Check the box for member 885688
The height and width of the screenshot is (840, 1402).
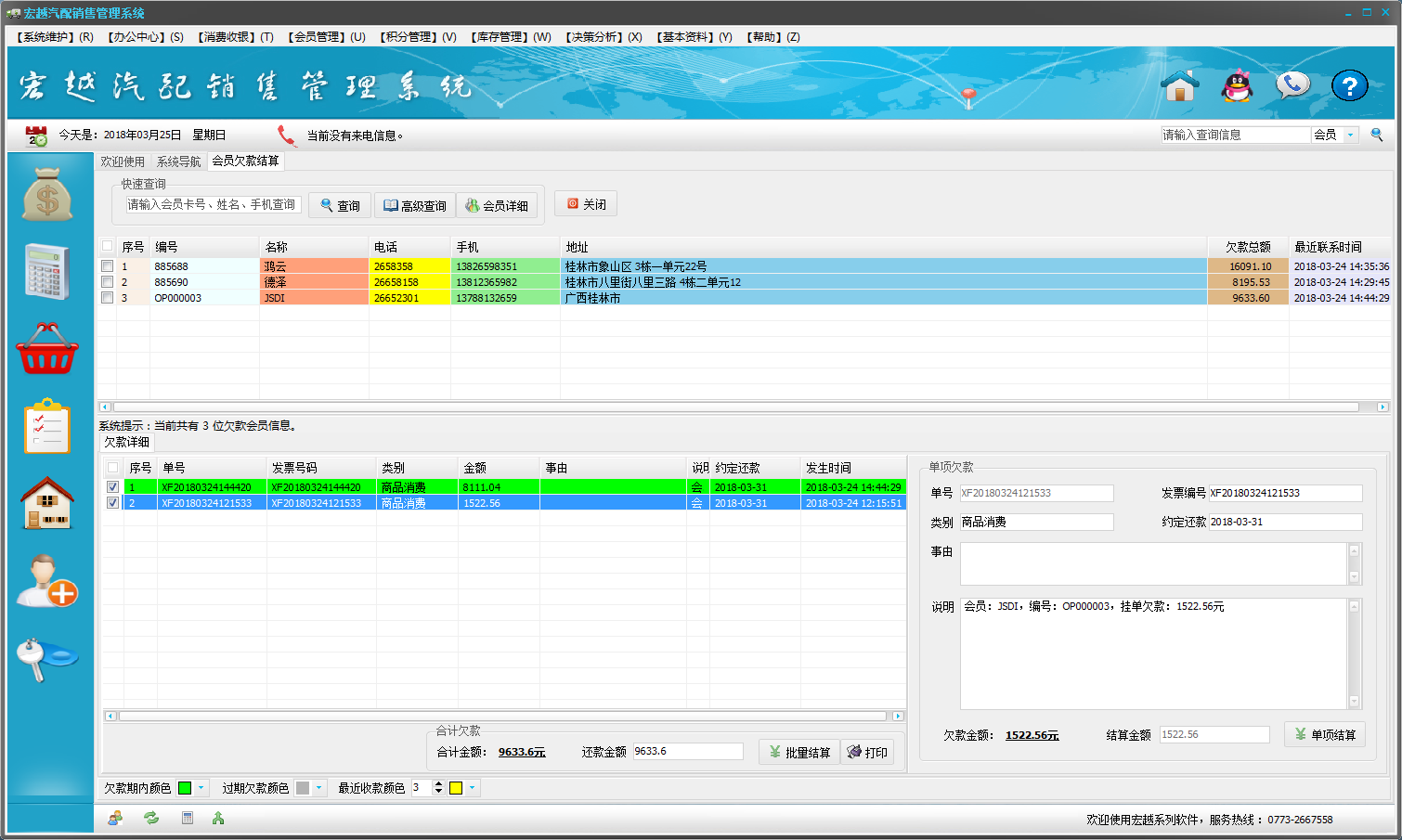pyautogui.click(x=108, y=266)
